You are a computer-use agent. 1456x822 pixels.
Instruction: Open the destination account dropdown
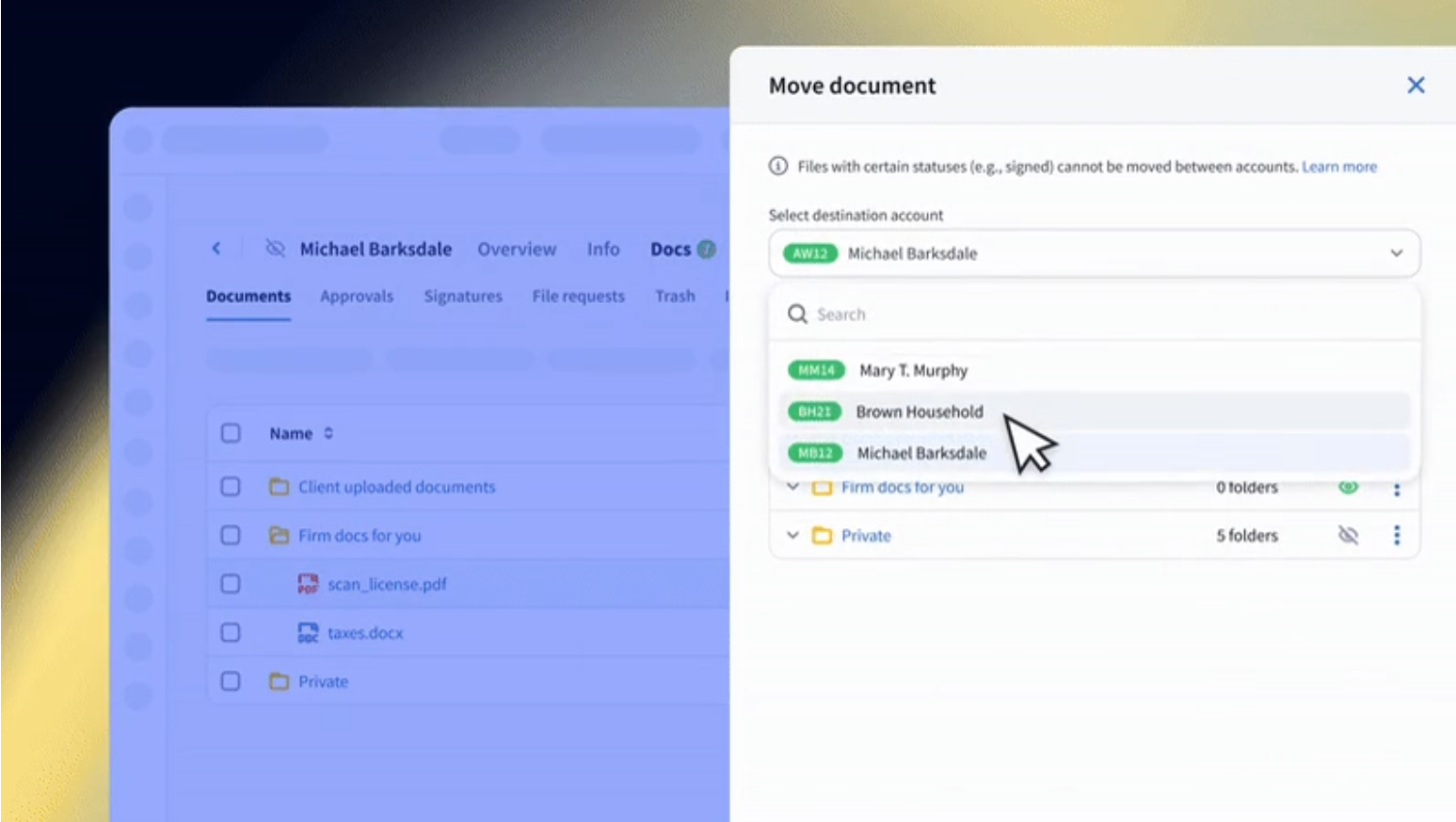click(1094, 253)
